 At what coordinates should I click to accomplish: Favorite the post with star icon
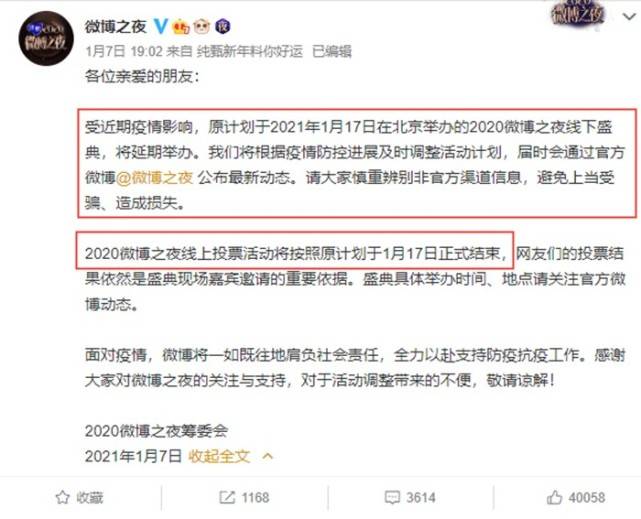pos(63,497)
